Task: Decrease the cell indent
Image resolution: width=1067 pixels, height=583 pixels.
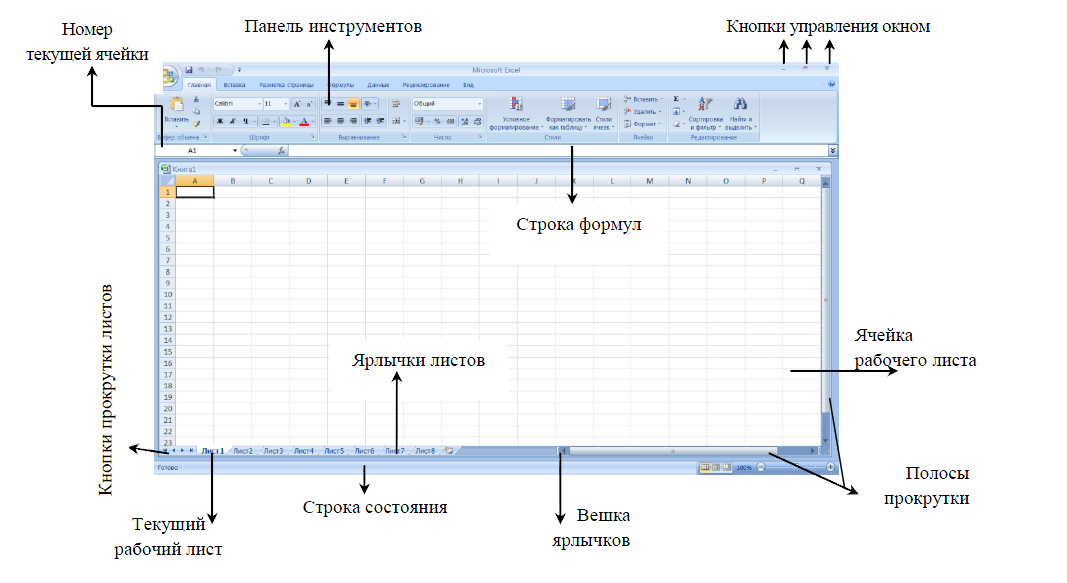Action: point(367,121)
